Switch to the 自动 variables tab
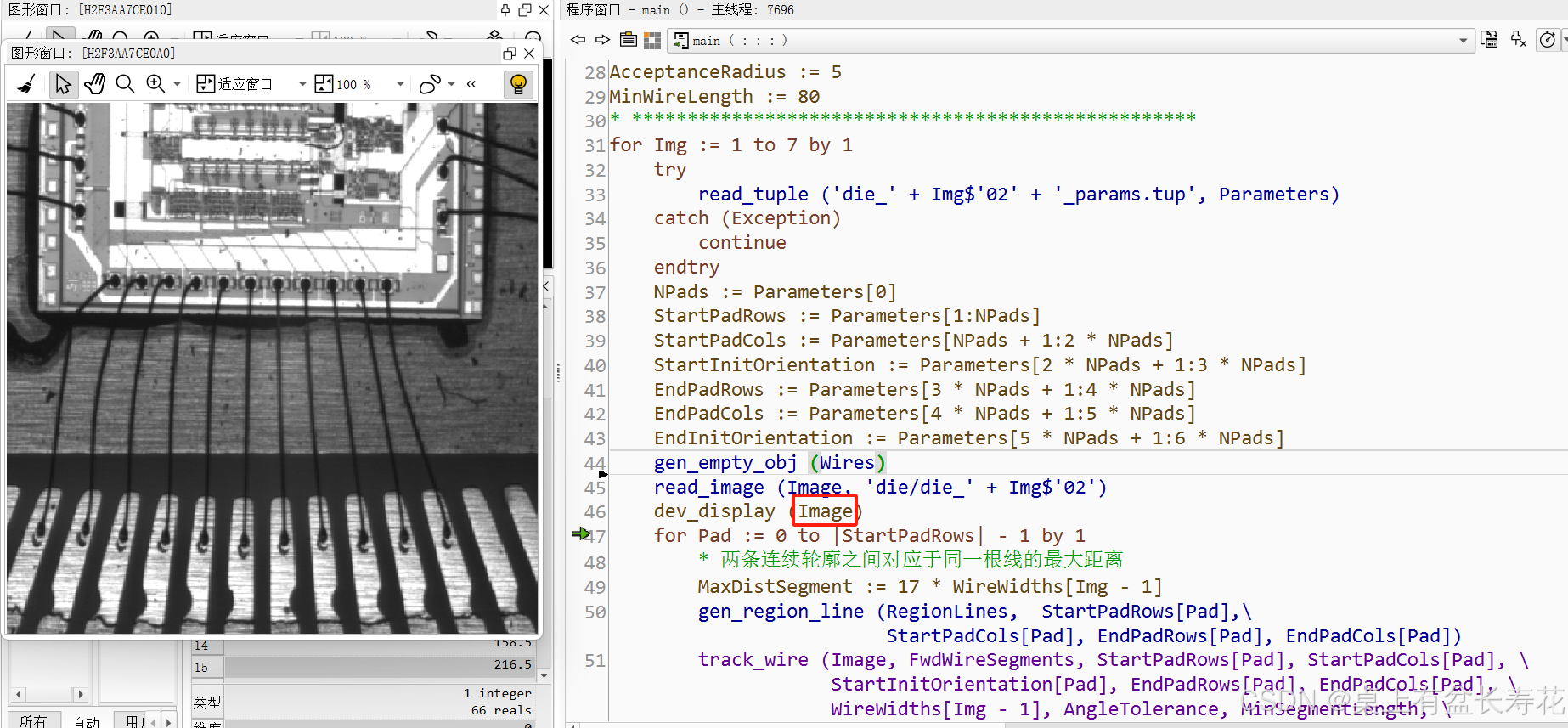Screen dimensions: 1568x728 (x=87, y=720)
